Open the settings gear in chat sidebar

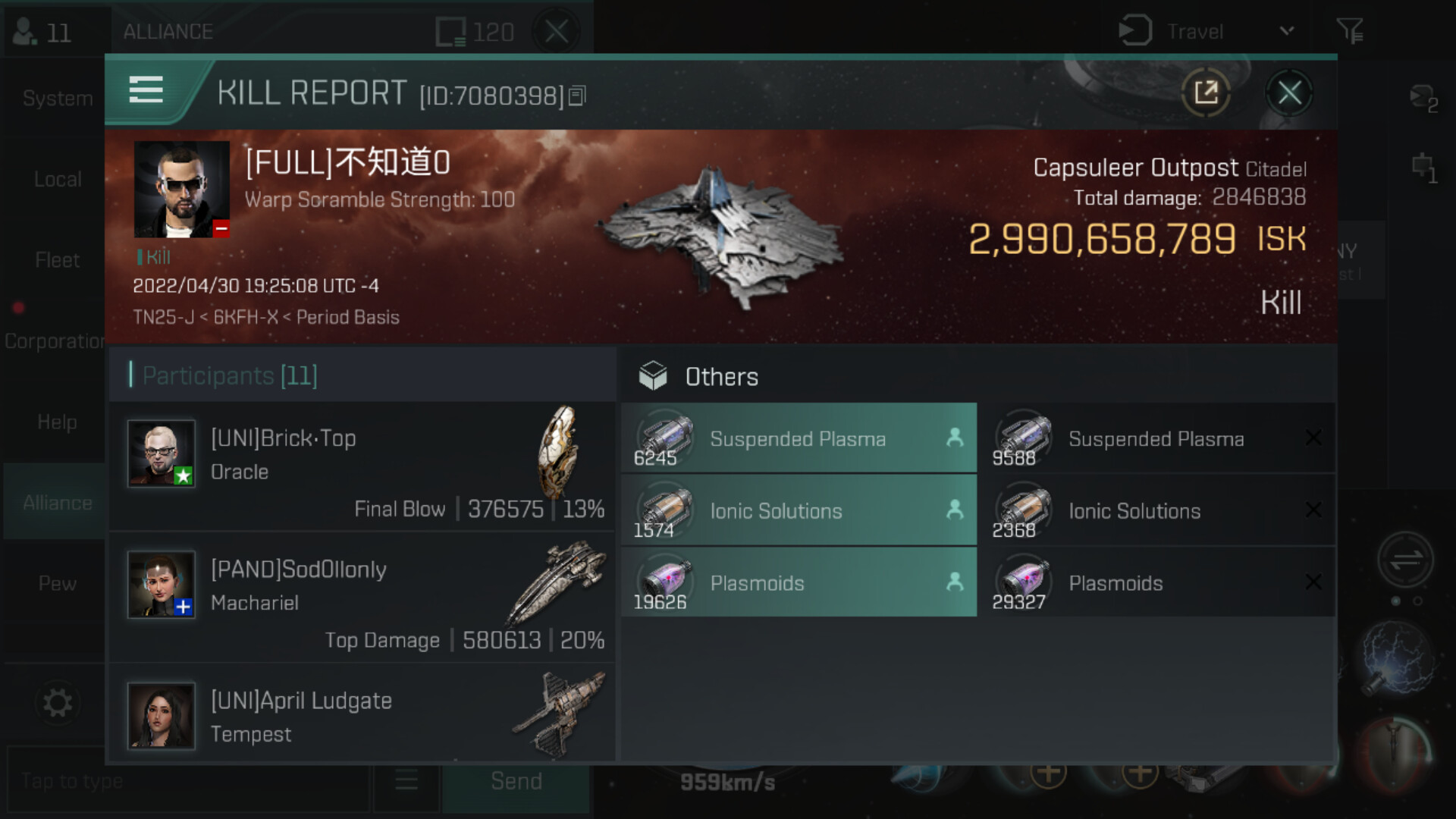click(58, 703)
